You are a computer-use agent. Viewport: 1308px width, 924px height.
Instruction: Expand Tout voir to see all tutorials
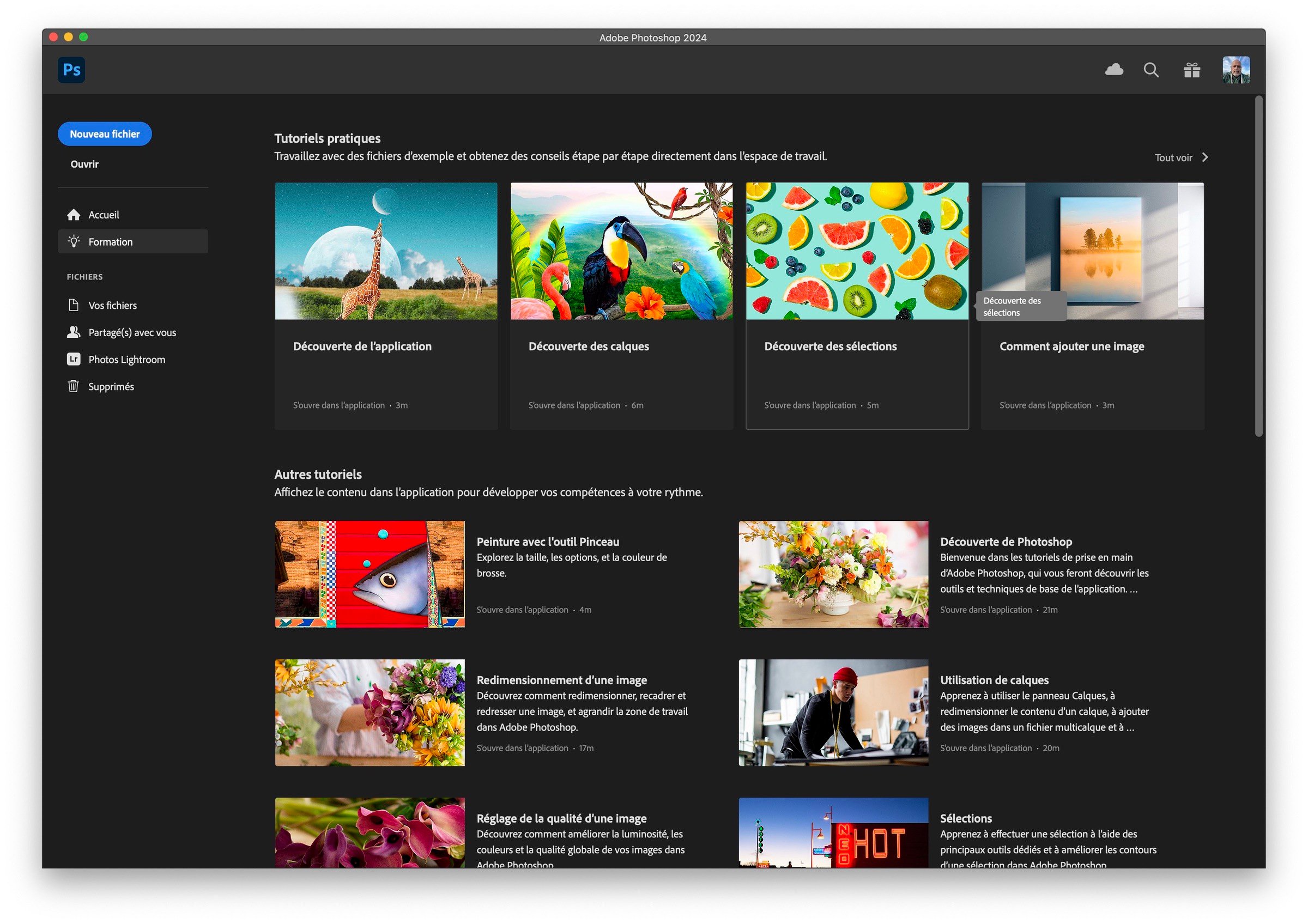tap(1173, 157)
